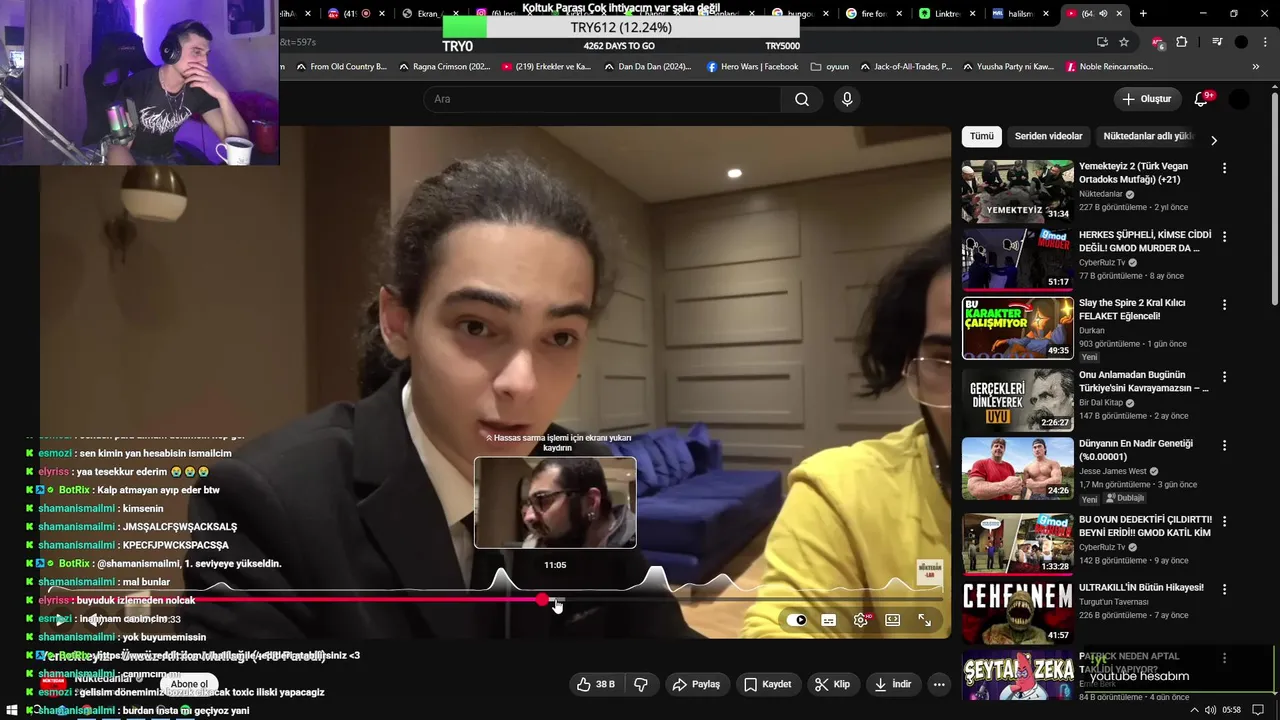Click the Paylaş share button
Image resolution: width=1280 pixels, height=720 pixels.
pos(696,684)
